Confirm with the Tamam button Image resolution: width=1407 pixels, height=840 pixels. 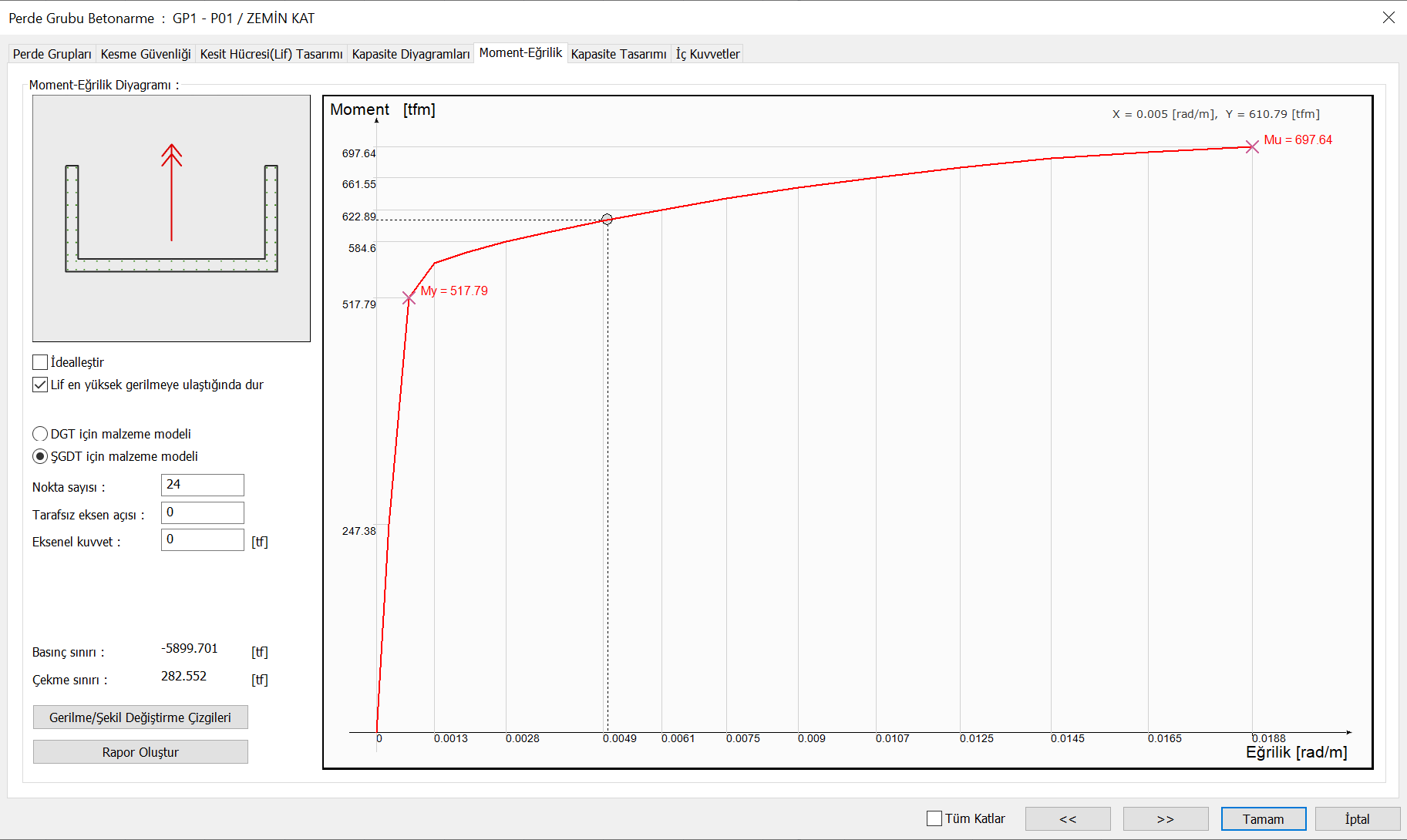[x=1264, y=818]
